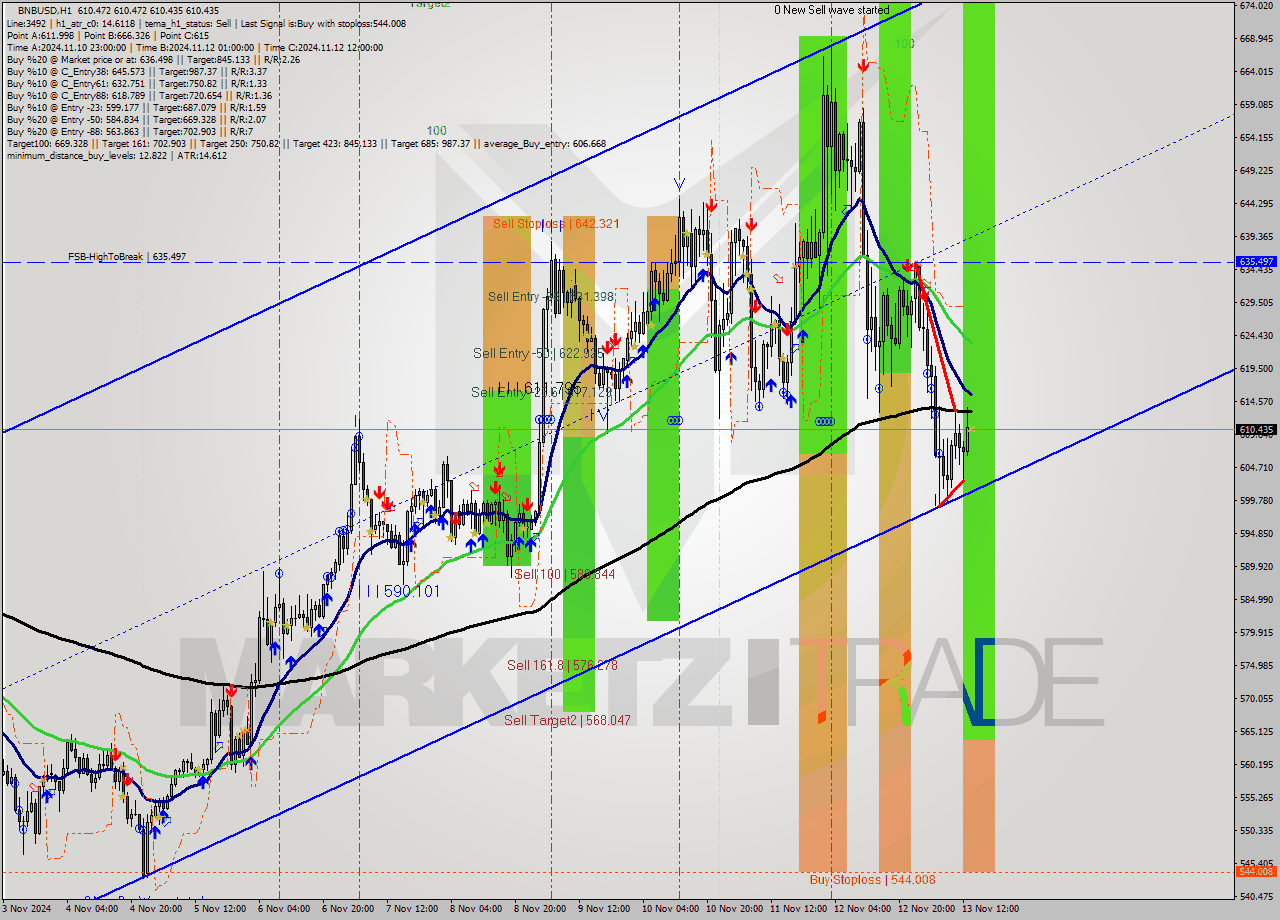Click the 664.015 price axis label
Image resolution: width=1280 pixels, height=920 pixels.
1258,71
